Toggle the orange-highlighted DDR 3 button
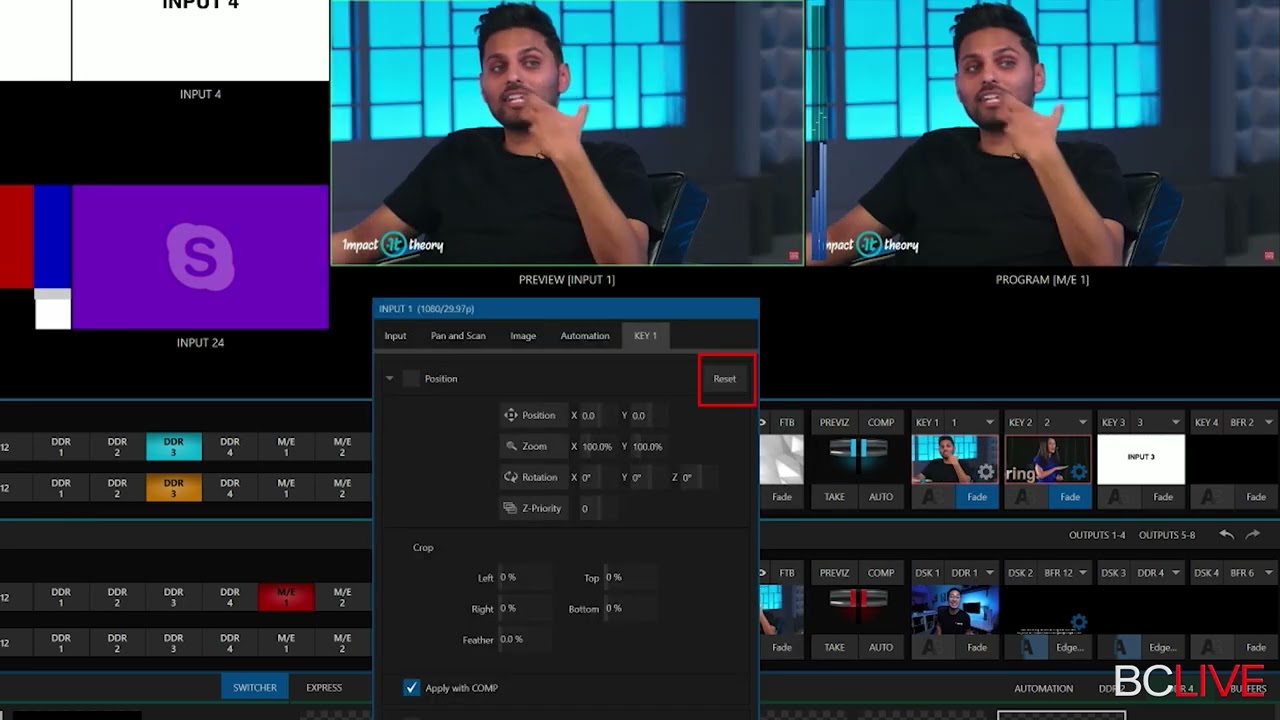Image resolution: width=1280 pixels, height=720 pixels. pyautogui.click(x=174, y=488)
